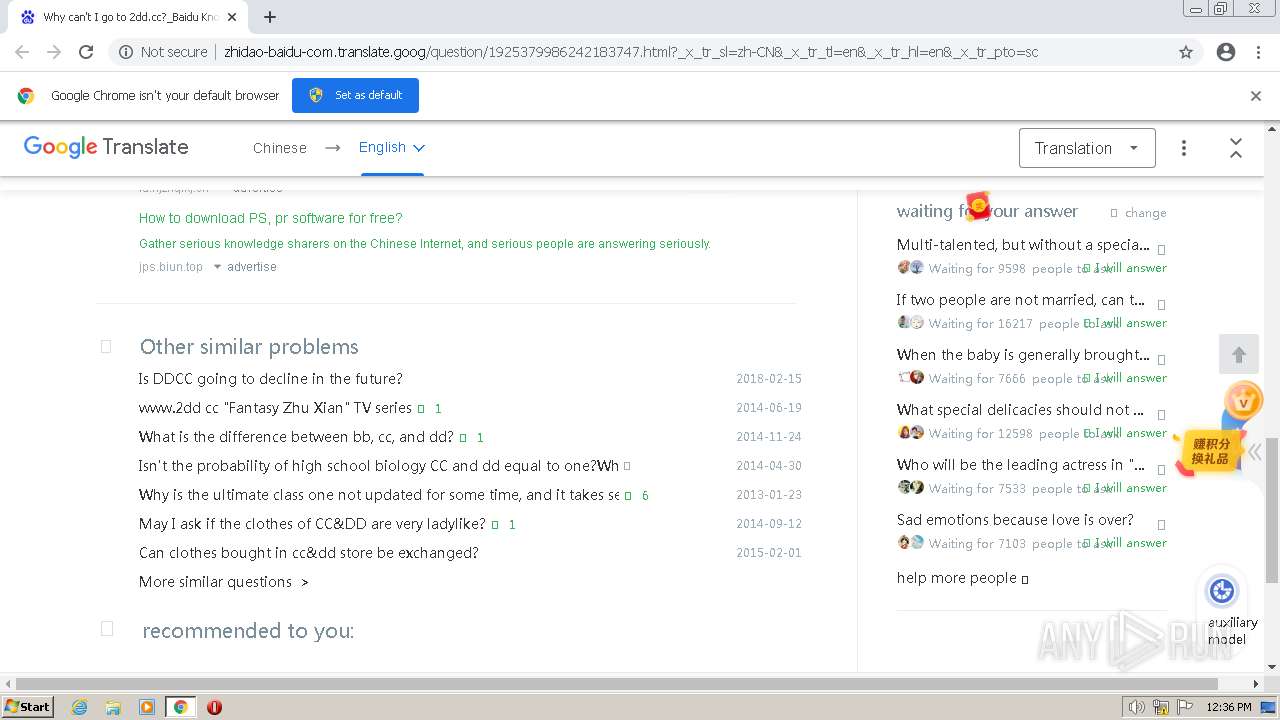Click help more people link
Viewport: 1280px width, 720px height.
[x=962, y=578]
